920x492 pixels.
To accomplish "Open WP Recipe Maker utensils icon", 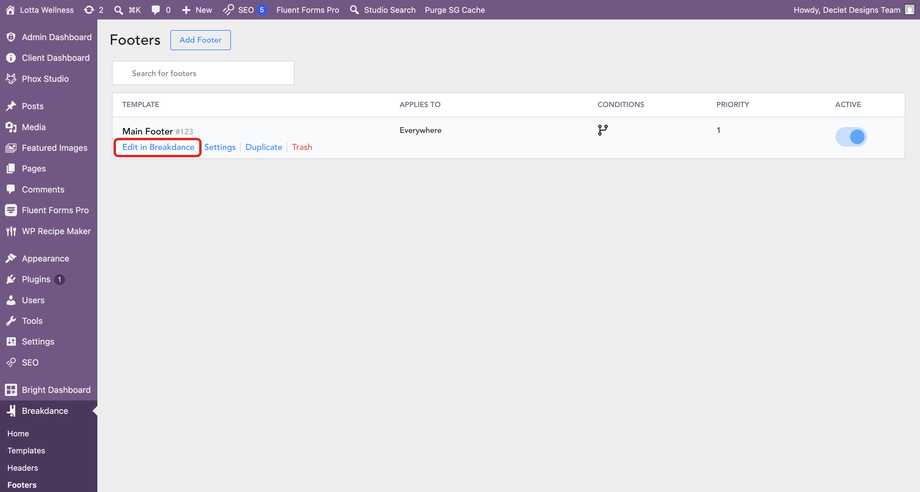I will 11,231.
